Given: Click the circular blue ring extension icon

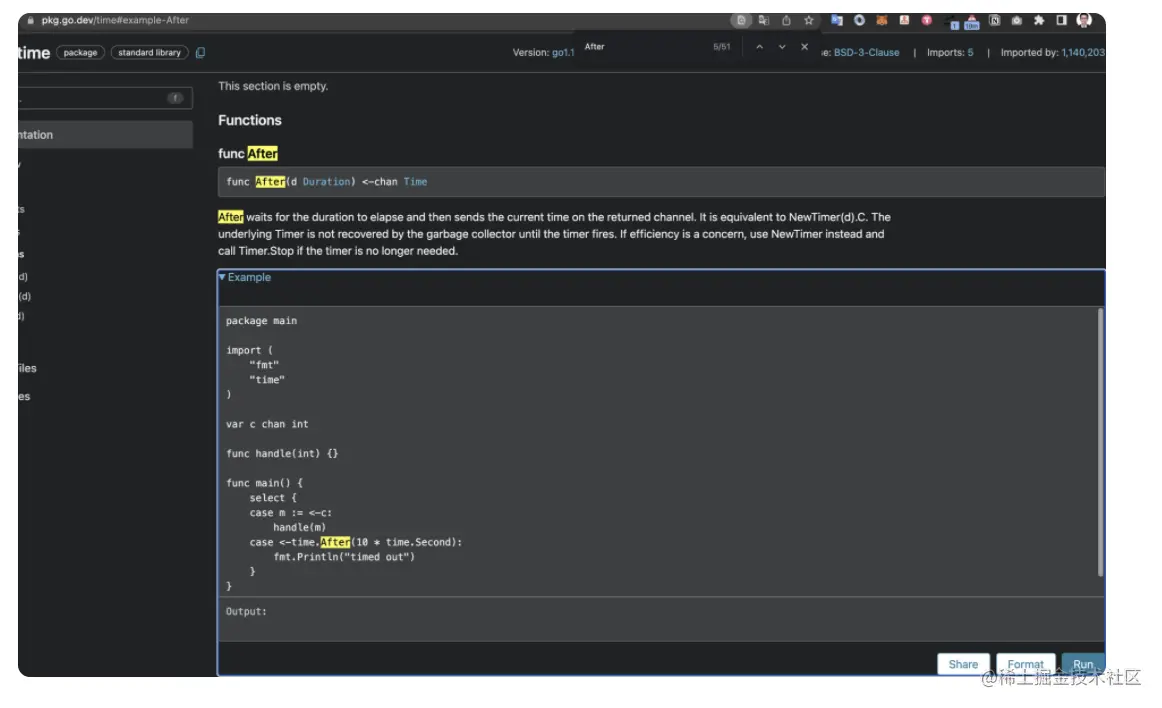Looking at the screenshot, I should [x=859, y=21].
